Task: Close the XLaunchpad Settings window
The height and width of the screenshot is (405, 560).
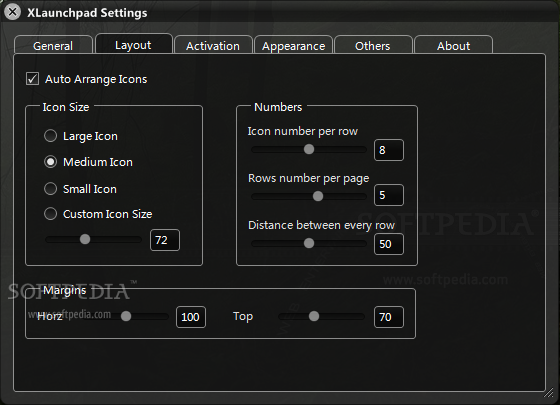Action: tap(12, 12)
